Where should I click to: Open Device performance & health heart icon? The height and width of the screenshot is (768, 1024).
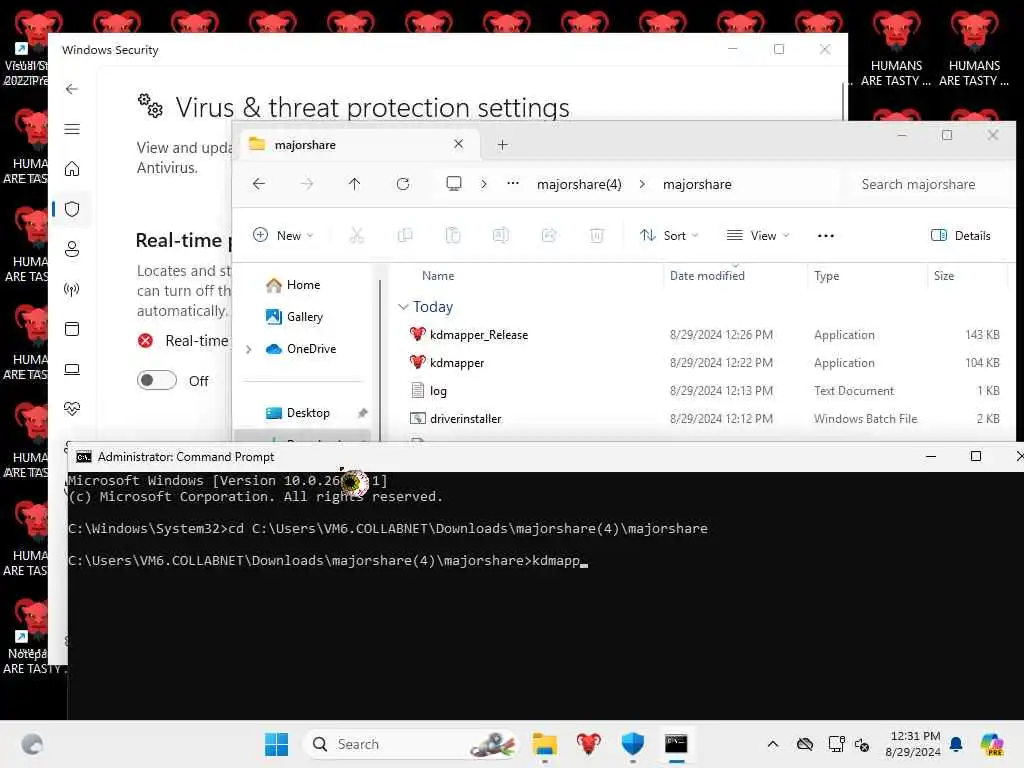point(72,409)
